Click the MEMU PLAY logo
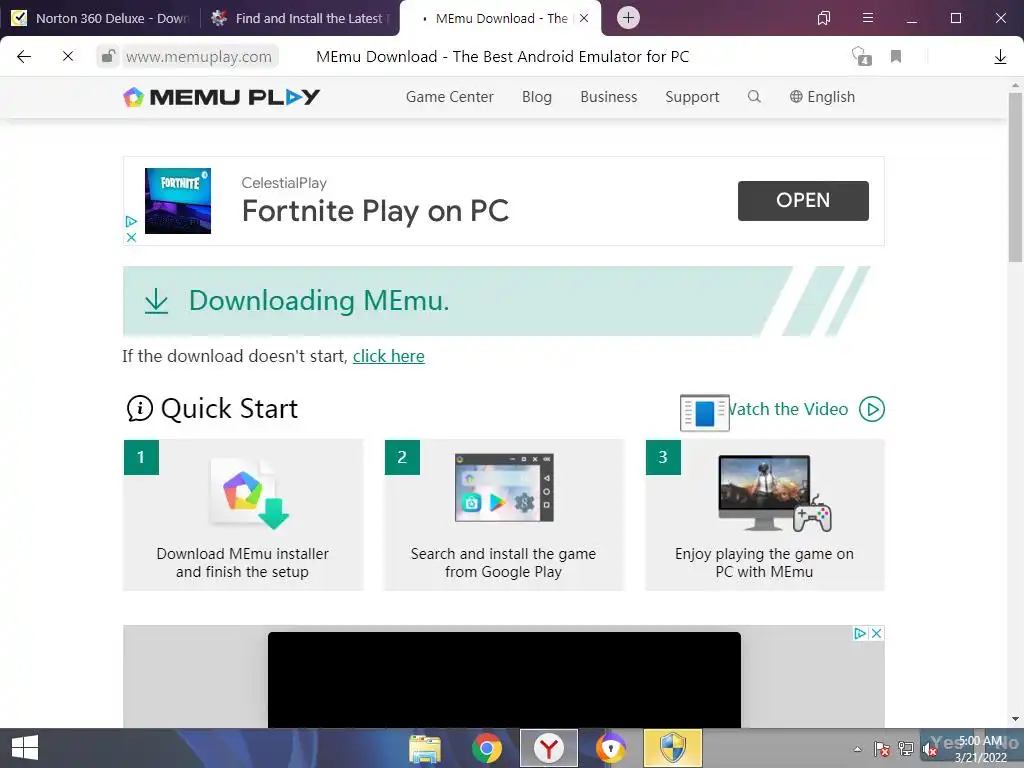Viewport: 1024px width, 768px height. [221, 97]
